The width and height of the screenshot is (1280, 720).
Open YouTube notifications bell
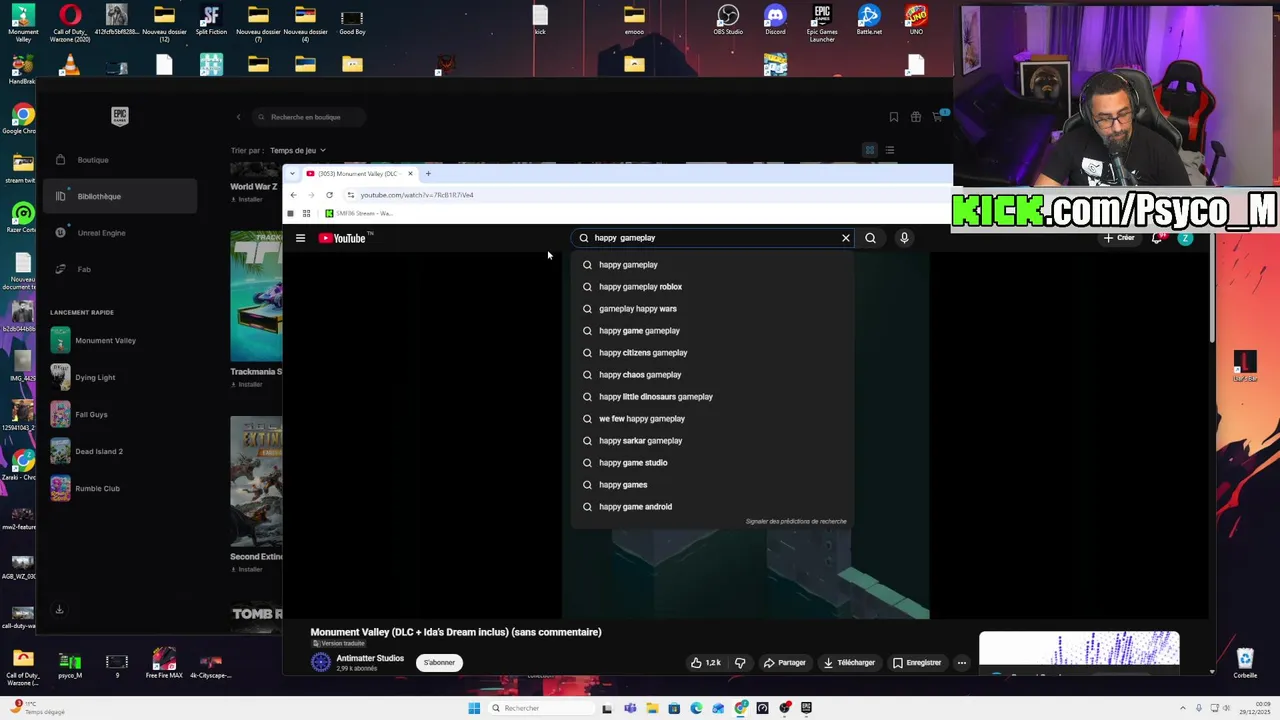click(1157, 238)
